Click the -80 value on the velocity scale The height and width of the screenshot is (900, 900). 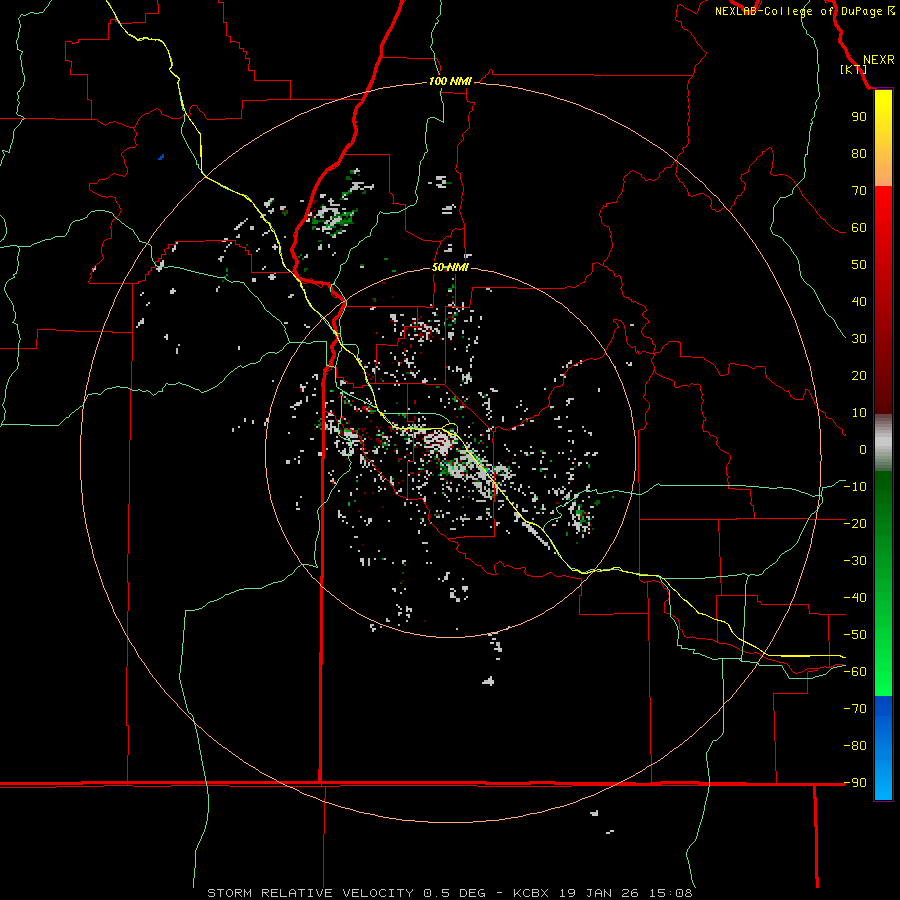tap(855, 746)
